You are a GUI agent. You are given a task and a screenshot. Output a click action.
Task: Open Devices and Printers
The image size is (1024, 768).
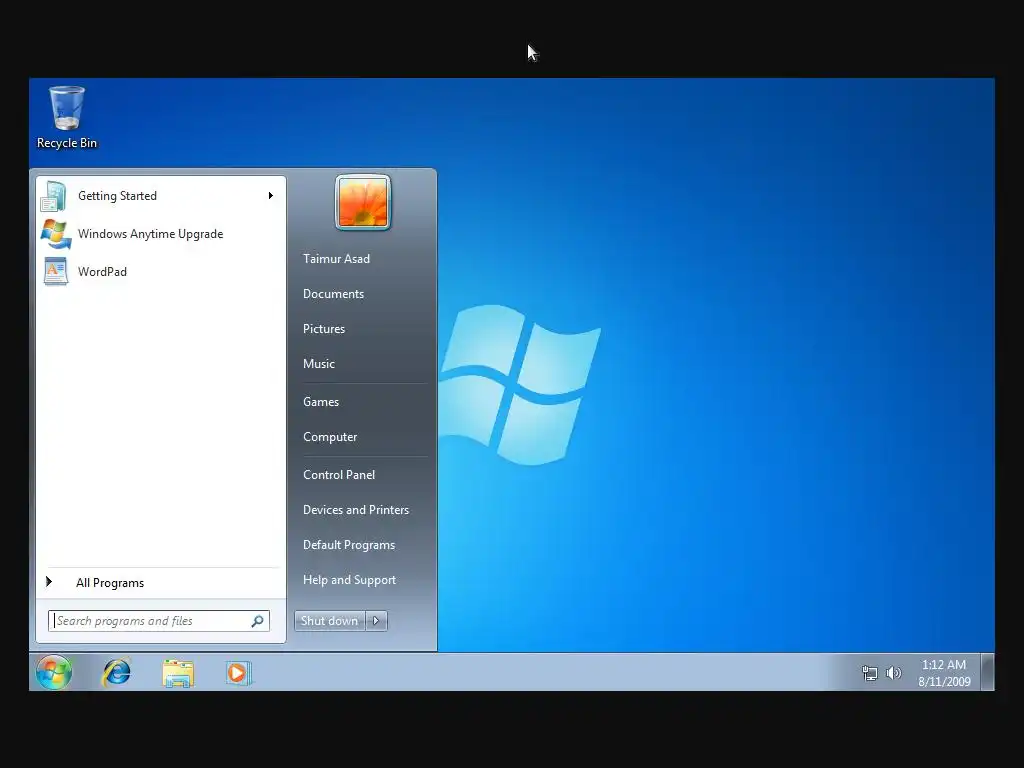(356, 510)
